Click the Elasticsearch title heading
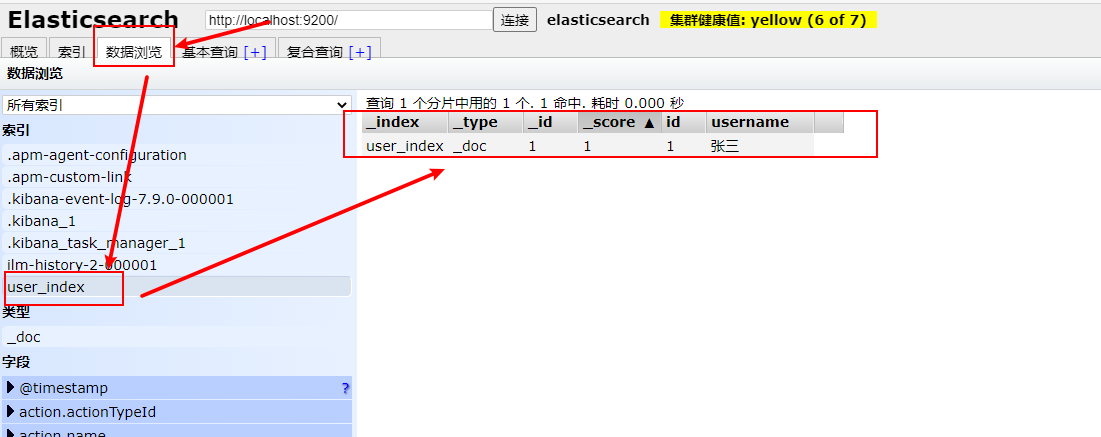This screenshot has width=1101, height=437. (93, 19)
